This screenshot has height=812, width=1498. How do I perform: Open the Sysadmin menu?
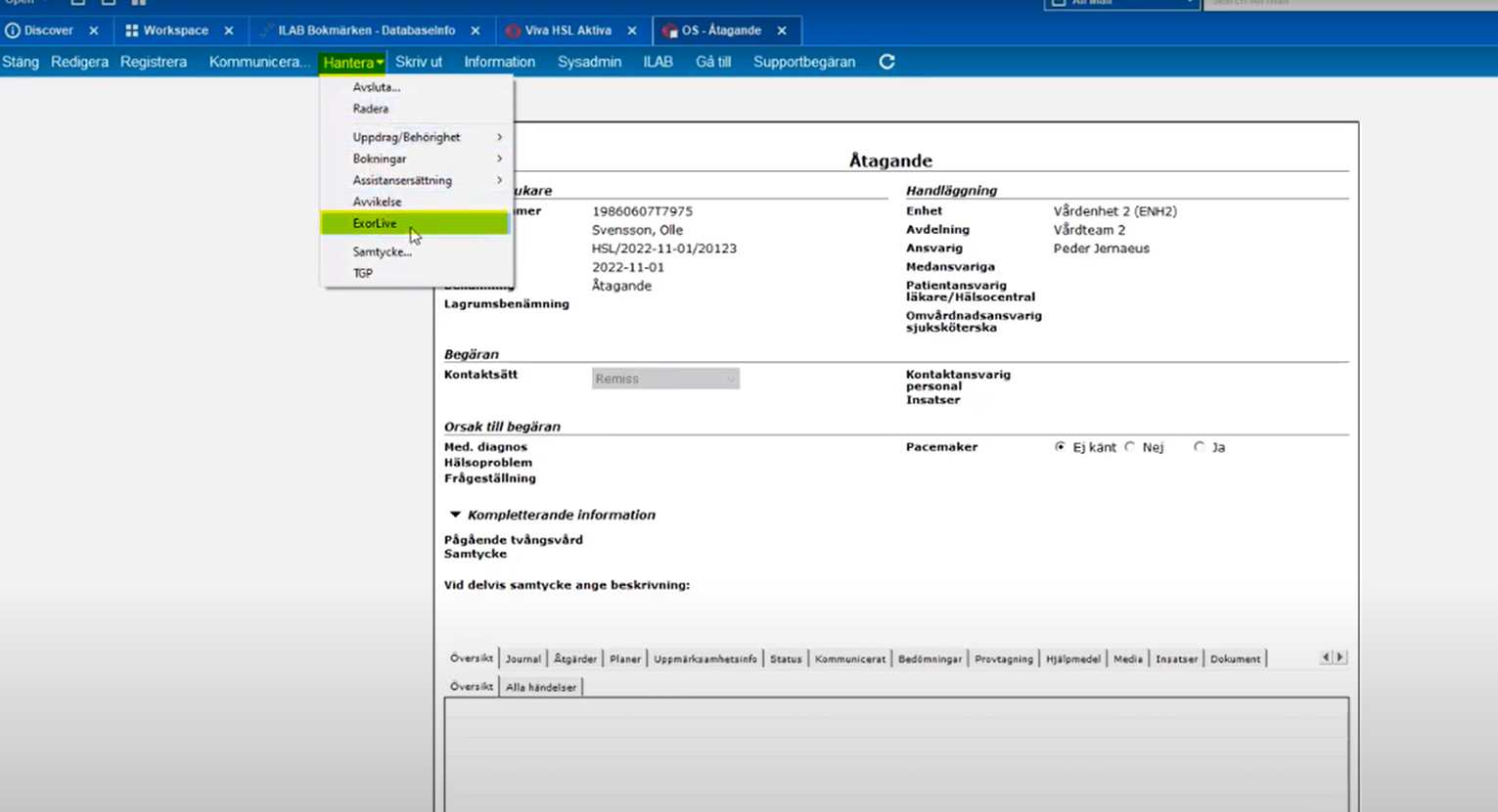(589, 62)
